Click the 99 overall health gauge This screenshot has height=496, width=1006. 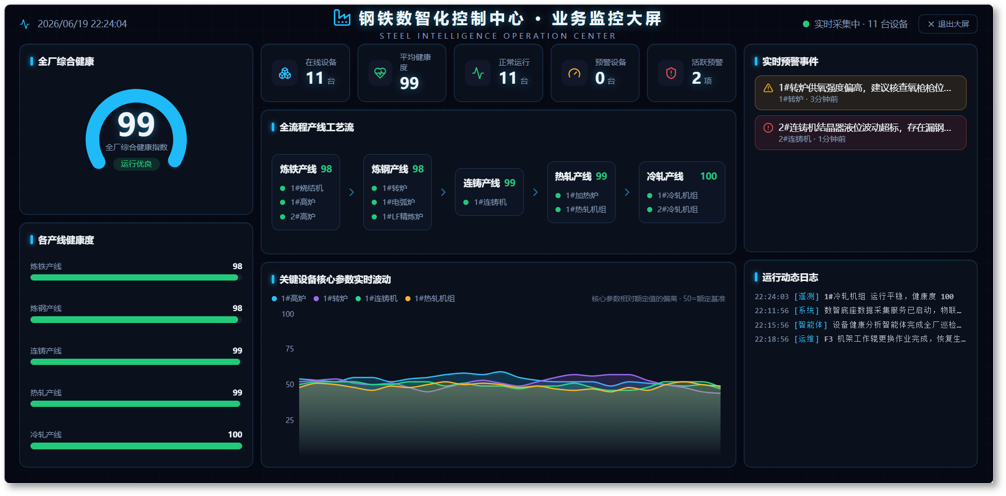click(x=136, y=128)
